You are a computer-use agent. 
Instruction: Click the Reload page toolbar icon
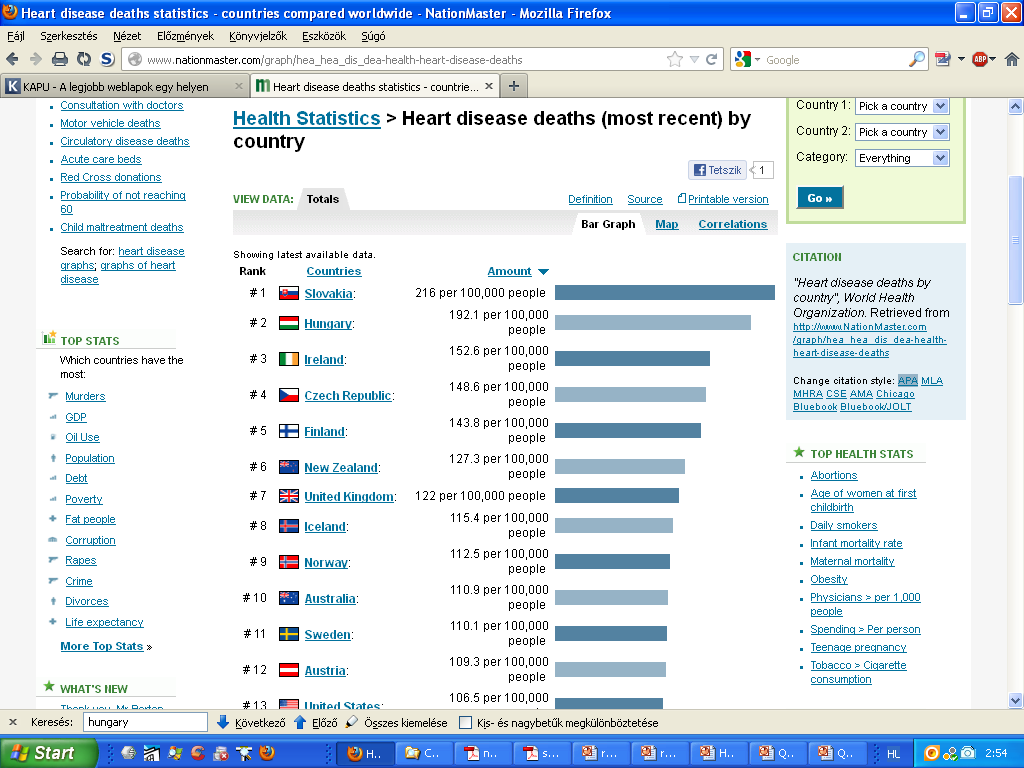(x=84, y=59)
